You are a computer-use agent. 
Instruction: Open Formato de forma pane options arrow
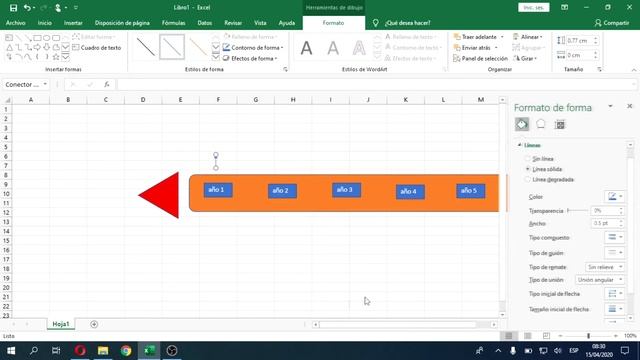tap(610, 106)
